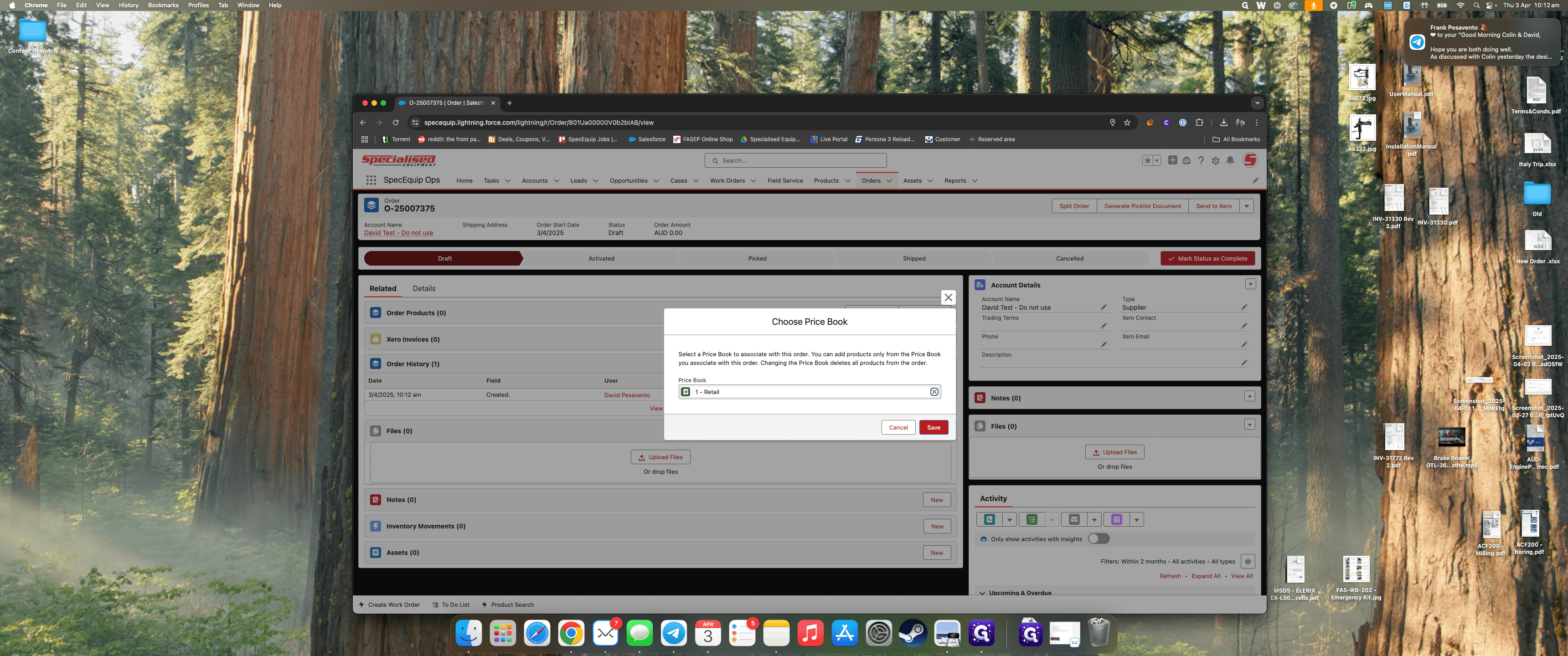Toggle Only show activities with insights
The image size is (1568, 656).
(1099, 538)
